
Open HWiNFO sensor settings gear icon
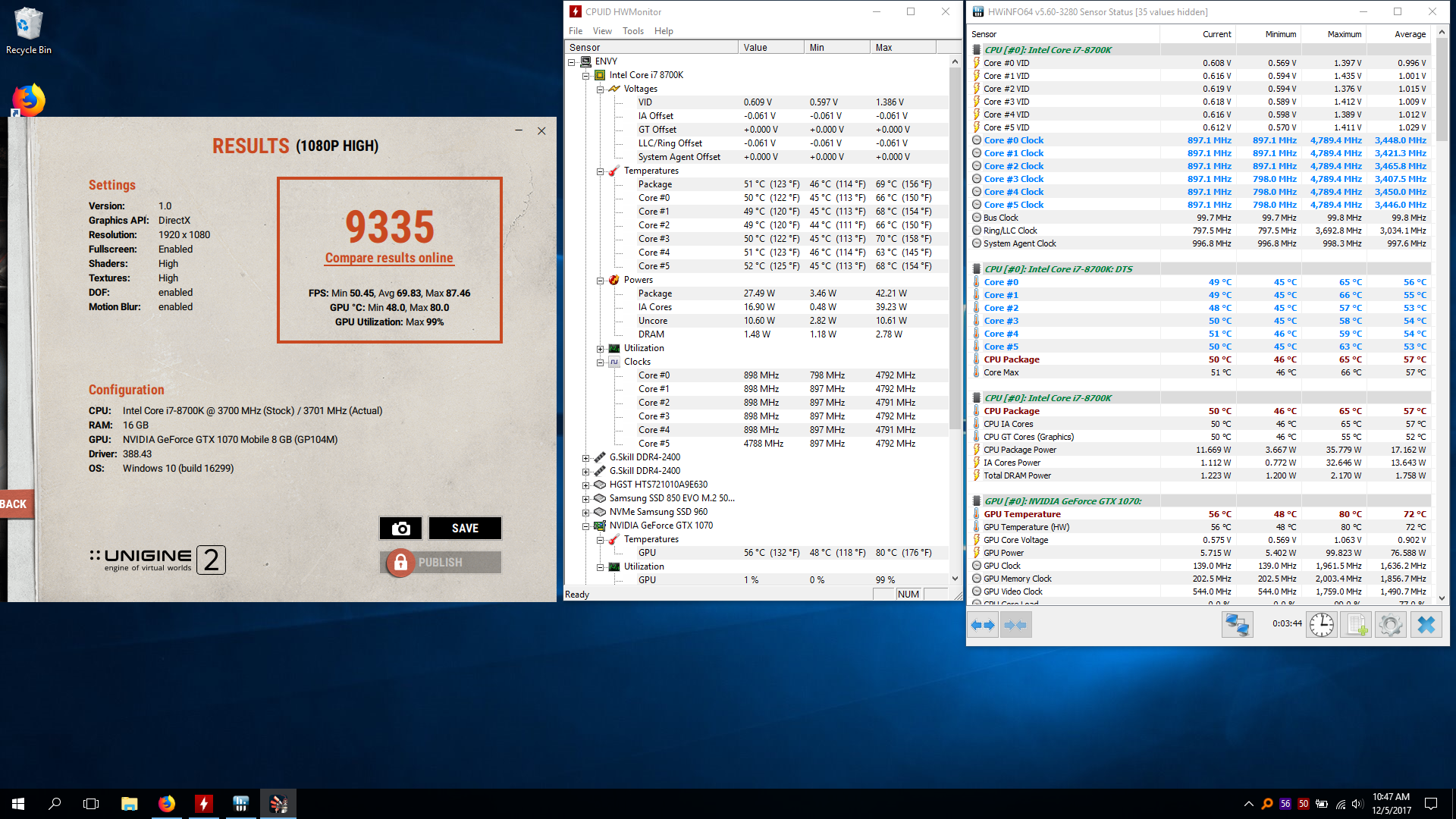pyautogui.click(x=1390, y=625)
